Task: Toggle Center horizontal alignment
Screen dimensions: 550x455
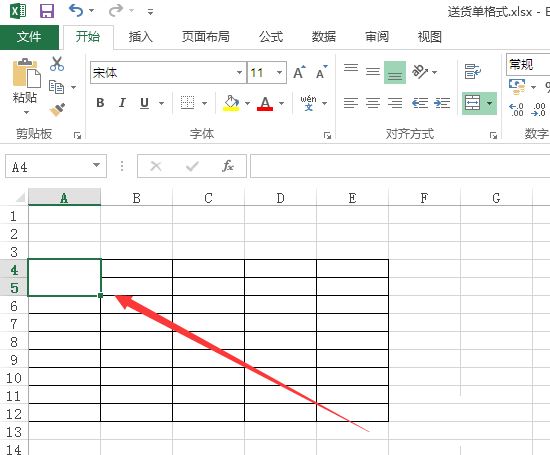Action: coord(373,103)
